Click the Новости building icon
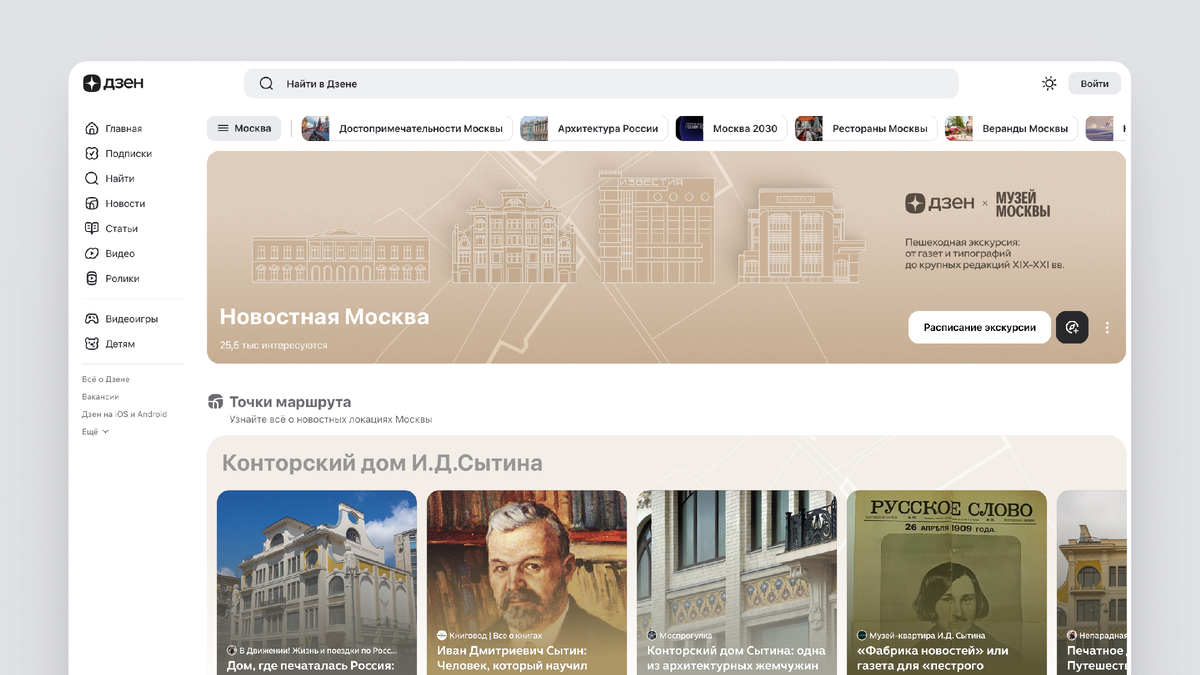This screenshot has height=675, width=1200. (x=91, y=203)
